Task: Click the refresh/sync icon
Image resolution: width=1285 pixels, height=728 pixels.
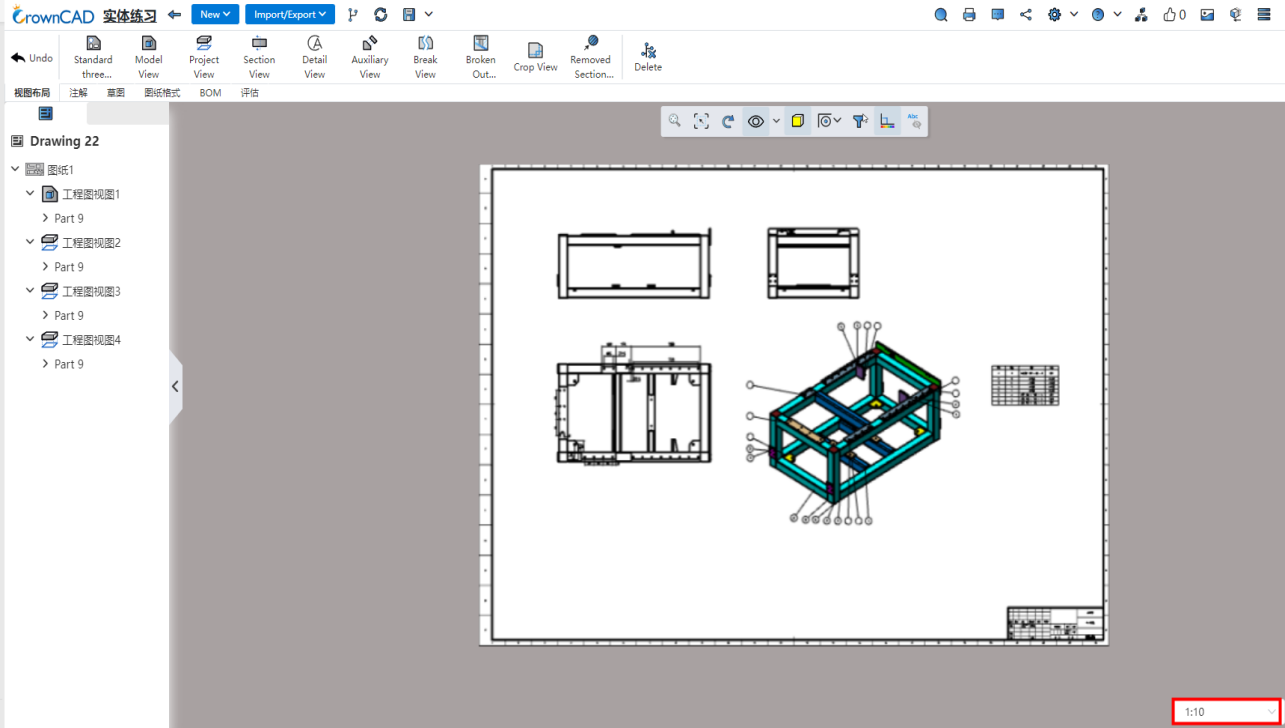Action: click(380, 14)
